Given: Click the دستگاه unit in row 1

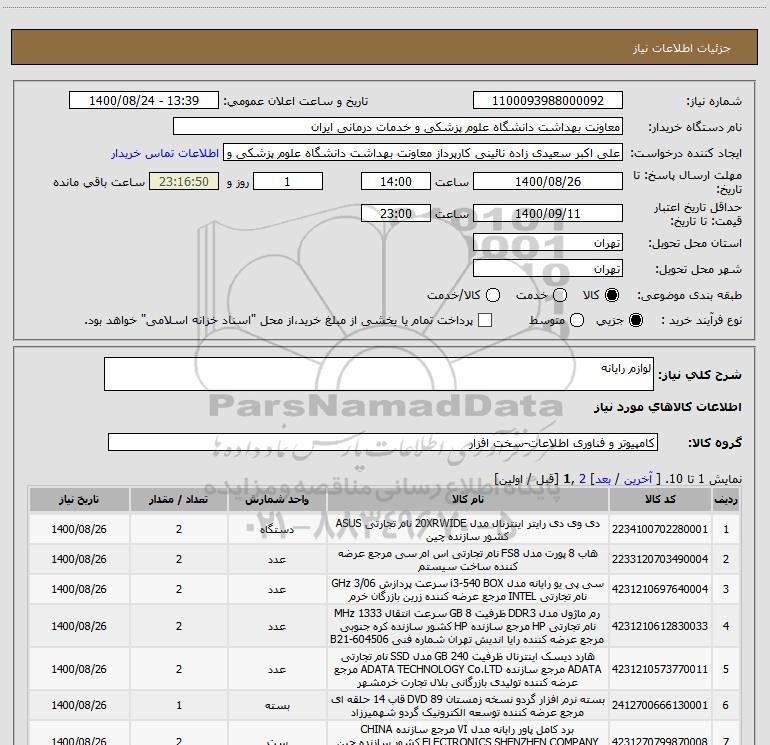Looking at the screenshot, I should click(277, 529).
